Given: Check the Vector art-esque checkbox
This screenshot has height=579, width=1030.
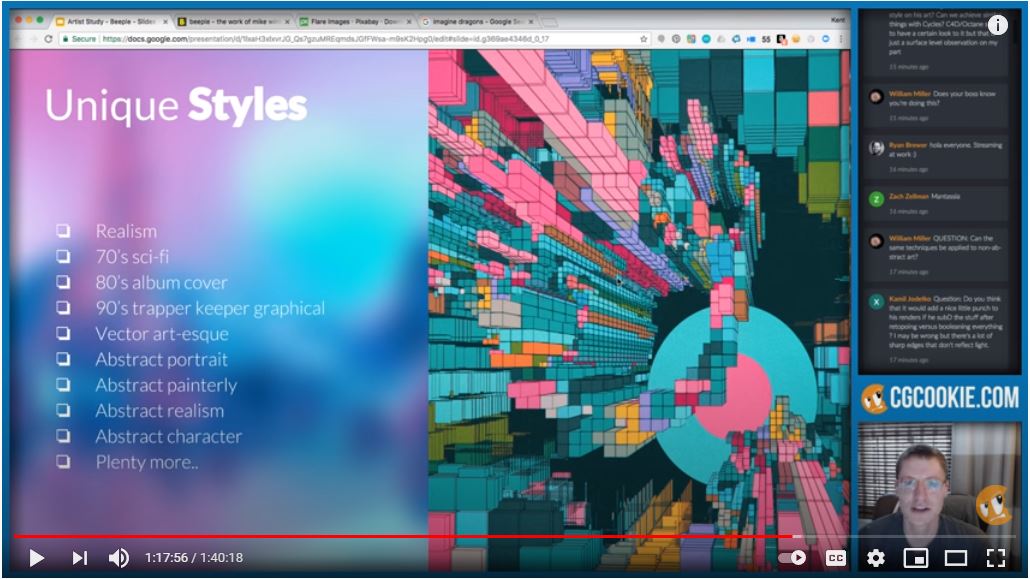Looking at the screenshot, I should coord(63,333).
